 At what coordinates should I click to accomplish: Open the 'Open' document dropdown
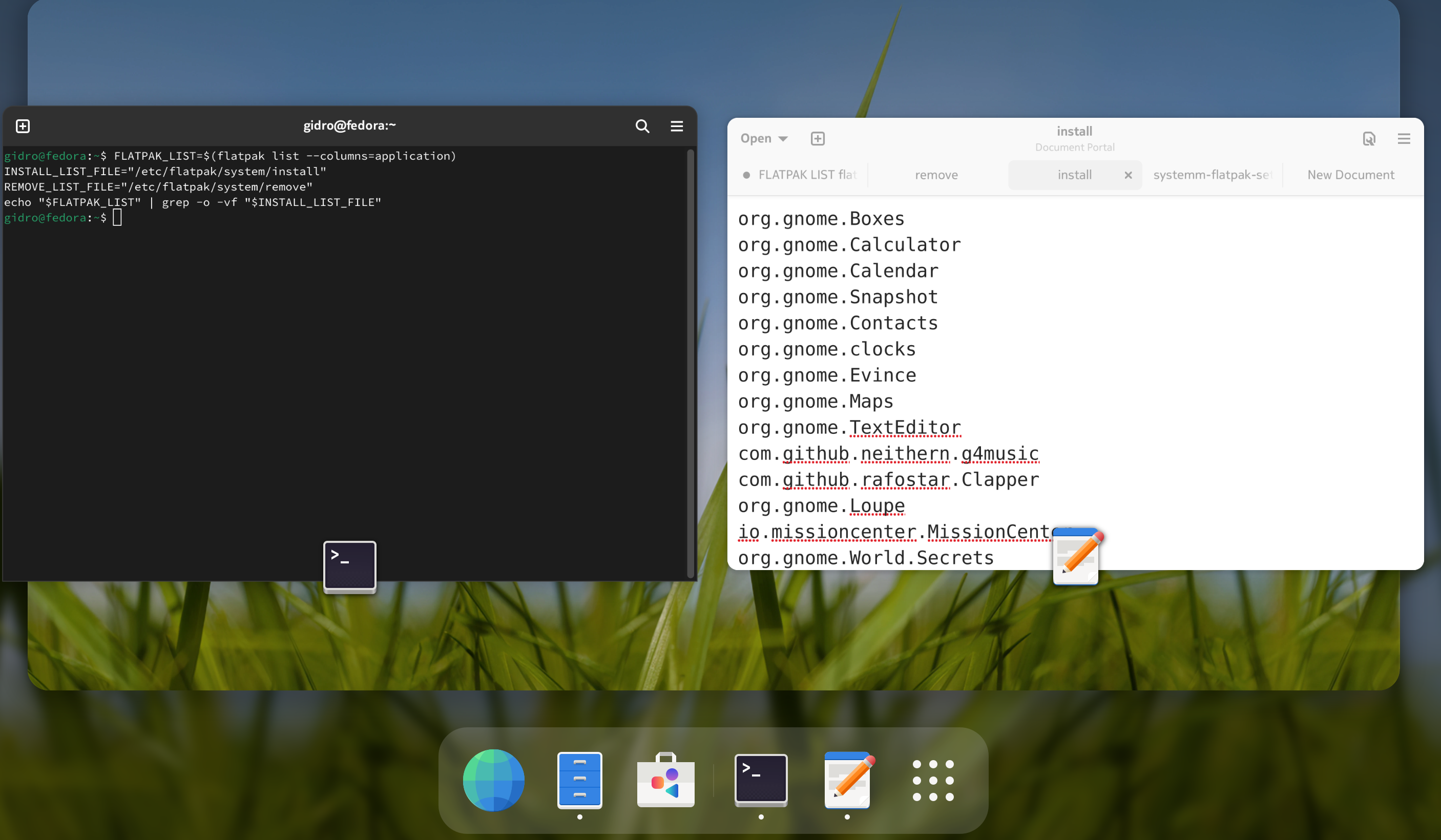[763, 138]
